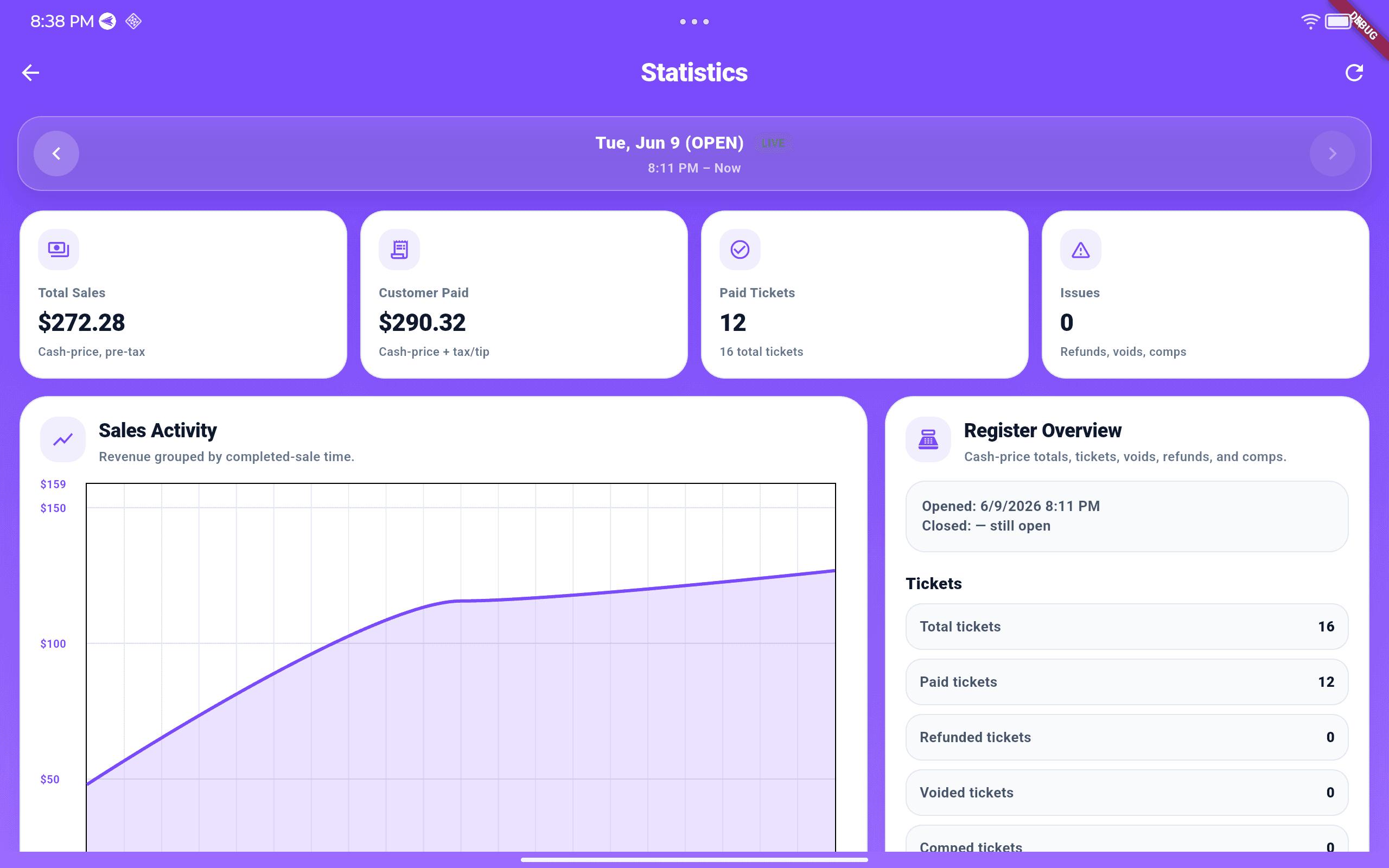
Task: Click the Cash-price, pre-tax caption
Action: click(91, 352)
